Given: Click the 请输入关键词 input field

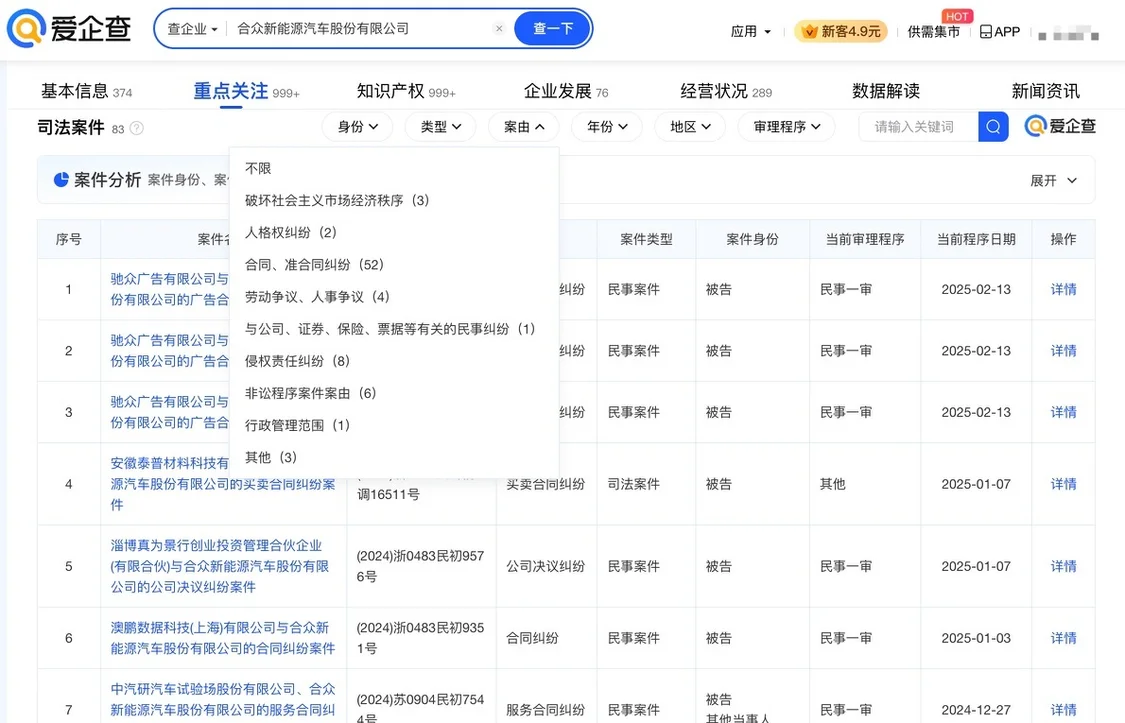Looking at the screenshot, I should [x=915, y=126].
